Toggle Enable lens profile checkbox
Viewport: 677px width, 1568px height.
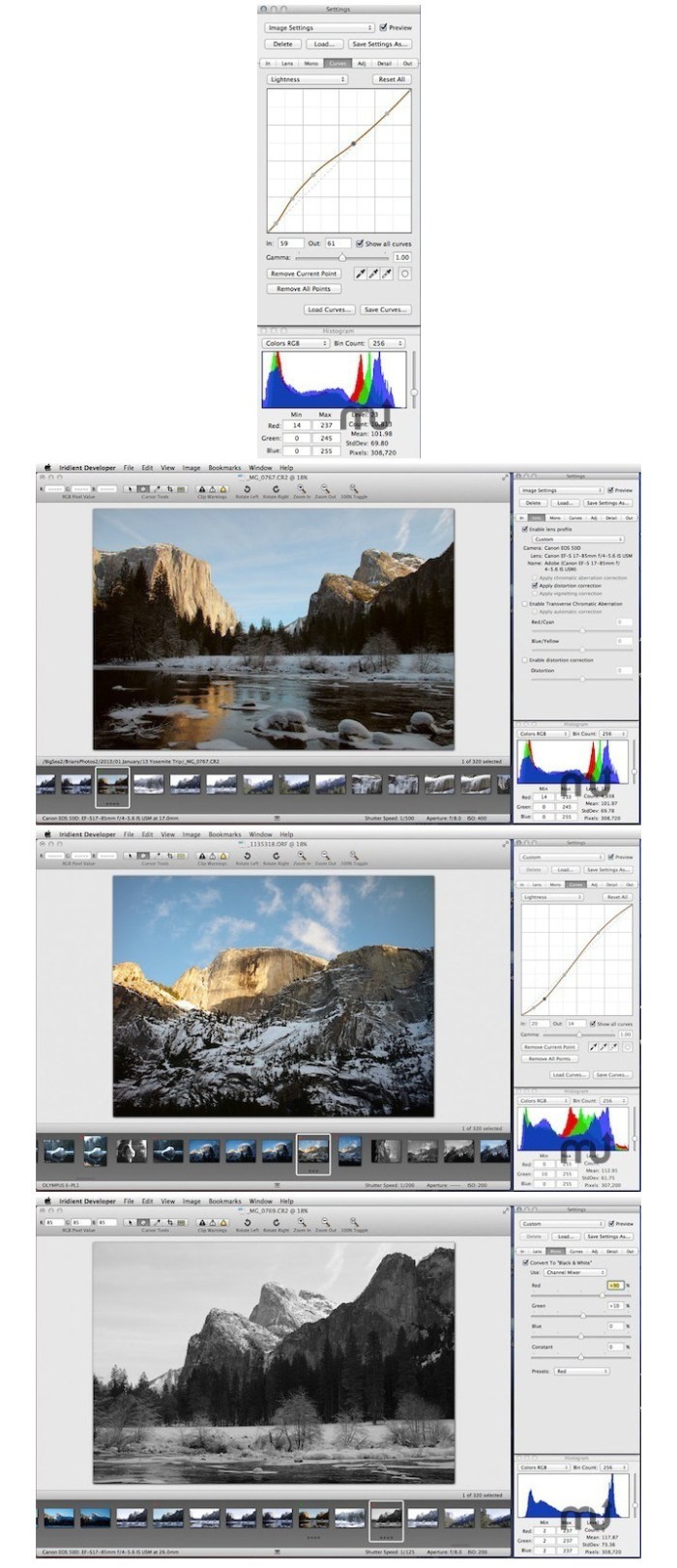tap(525, 529)
